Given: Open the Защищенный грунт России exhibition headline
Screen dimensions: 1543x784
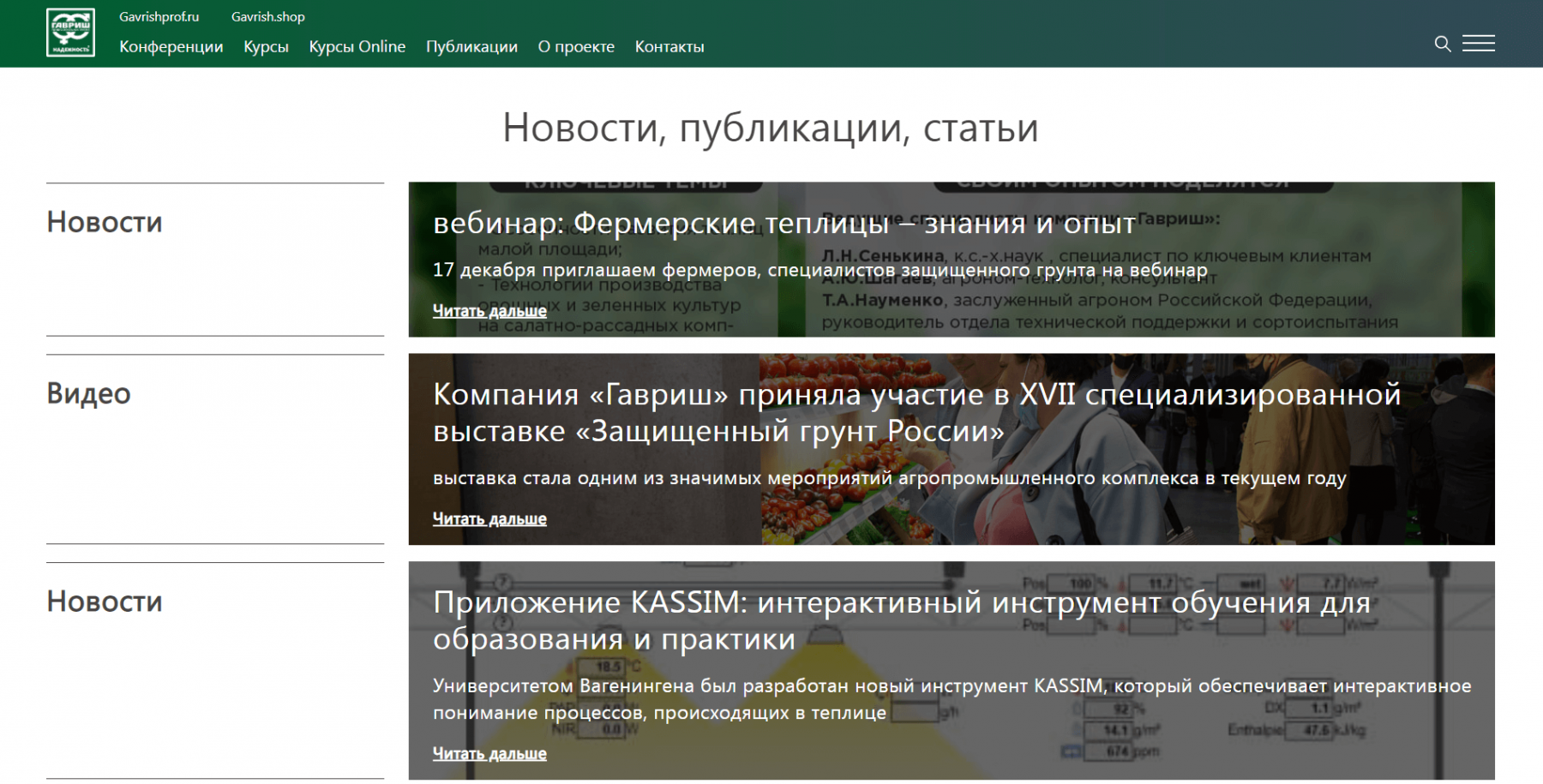Looking at the screenshot, I should (916, 412).
